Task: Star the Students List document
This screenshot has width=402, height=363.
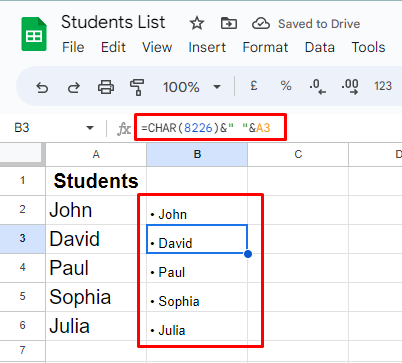Action: coord(197,24)
